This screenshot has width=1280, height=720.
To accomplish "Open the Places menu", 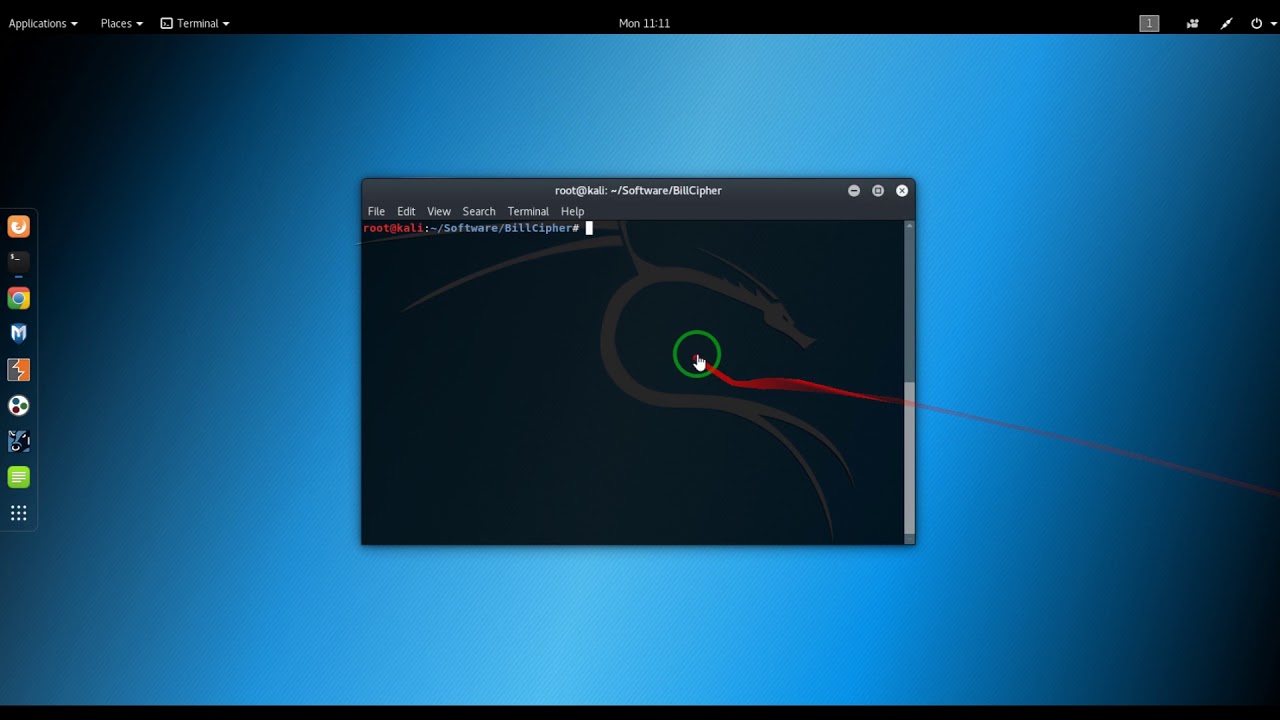I will click(121, 23).
